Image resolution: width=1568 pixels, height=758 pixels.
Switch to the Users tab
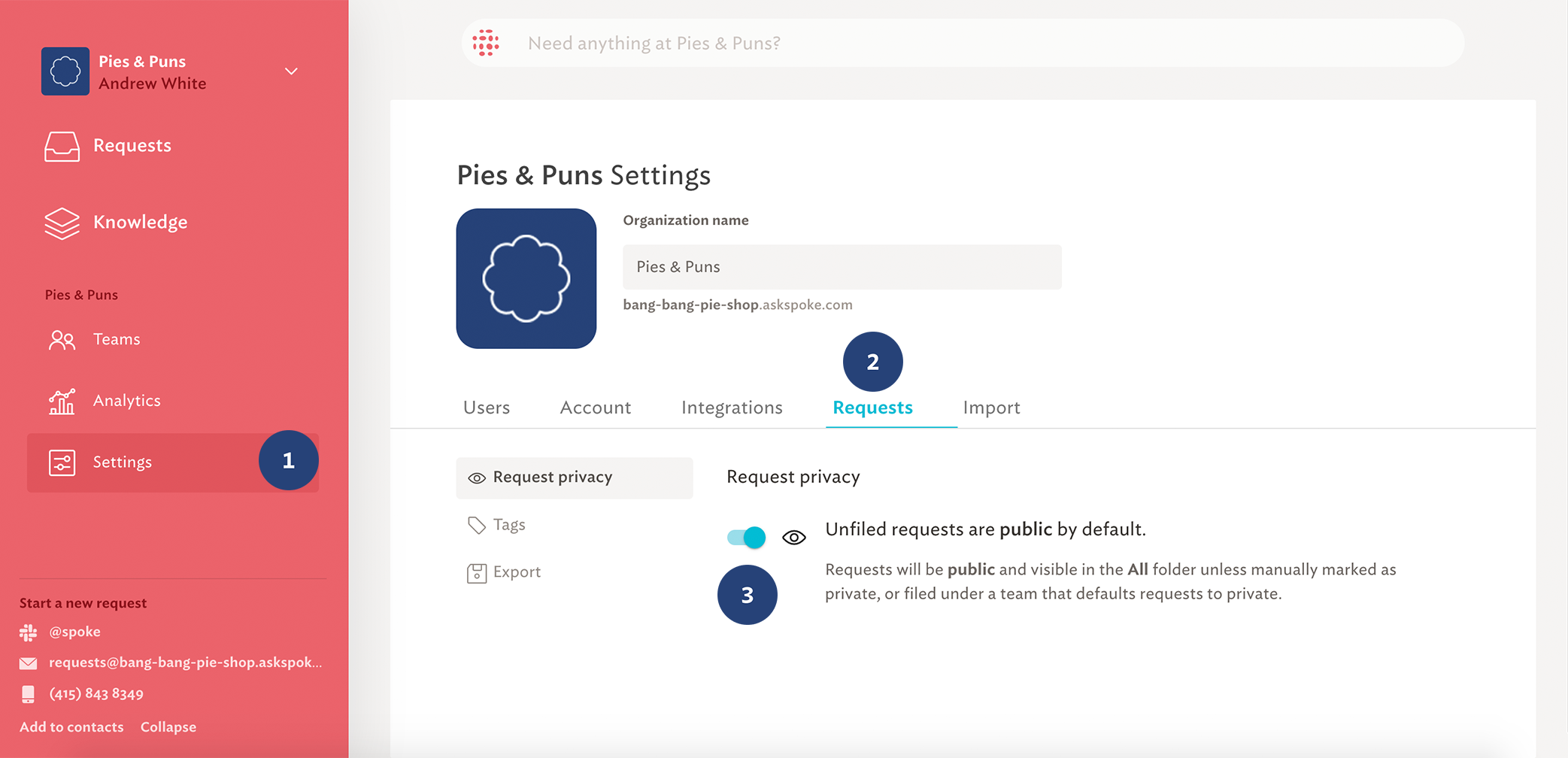(x=487, y=408)
